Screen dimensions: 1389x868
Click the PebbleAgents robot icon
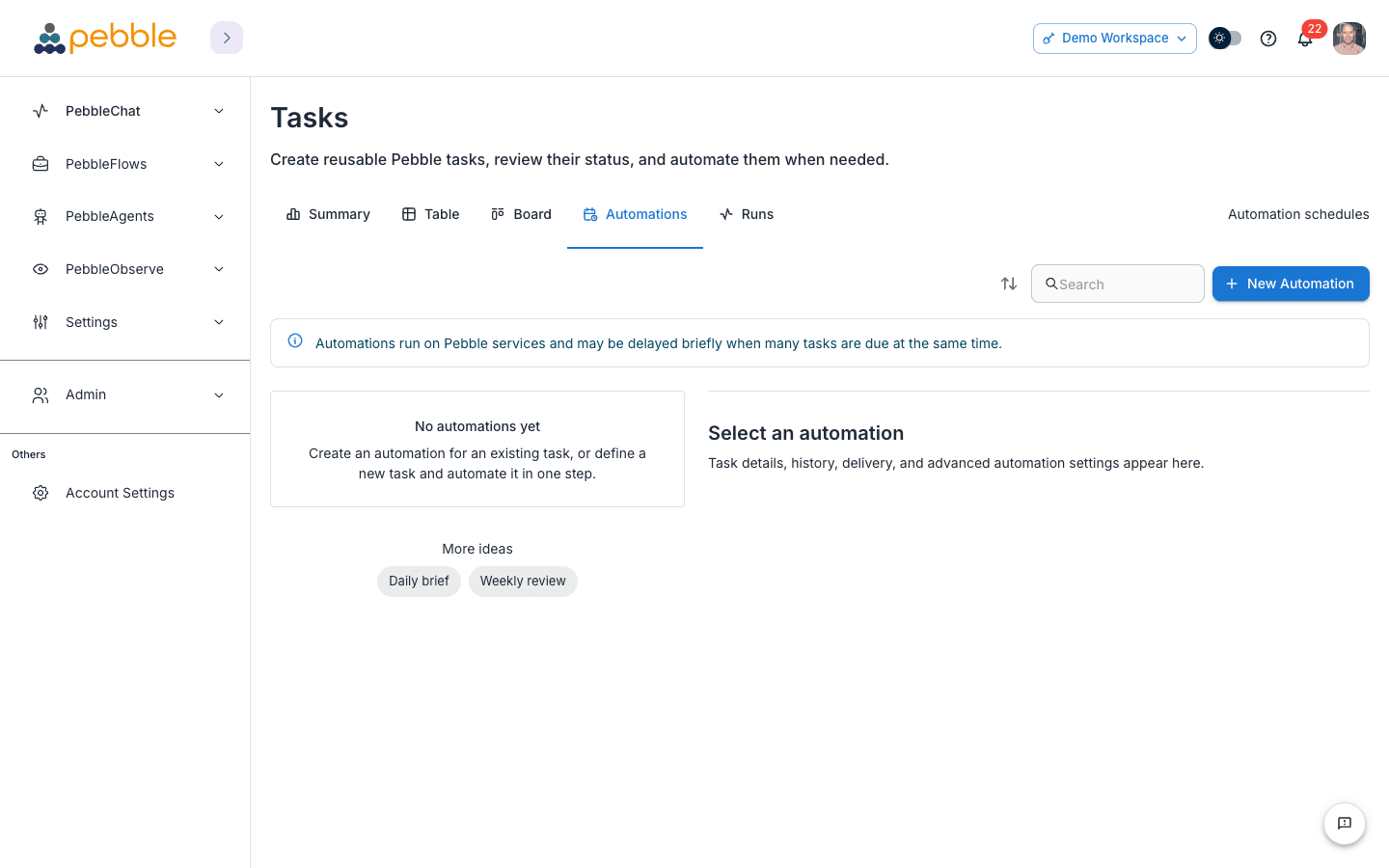[x=41, y=217]
